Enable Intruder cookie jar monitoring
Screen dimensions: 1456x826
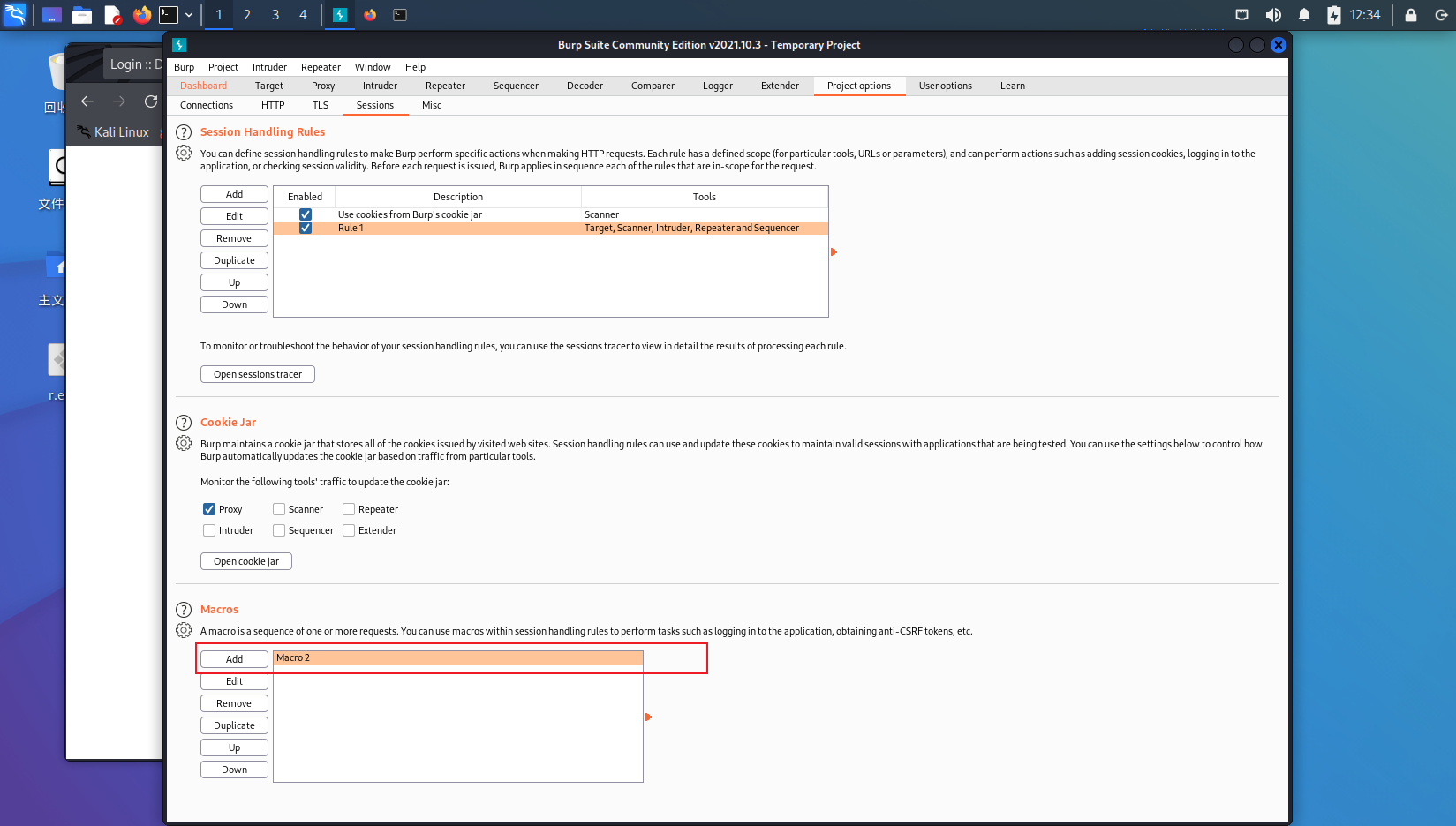[209, 530]
